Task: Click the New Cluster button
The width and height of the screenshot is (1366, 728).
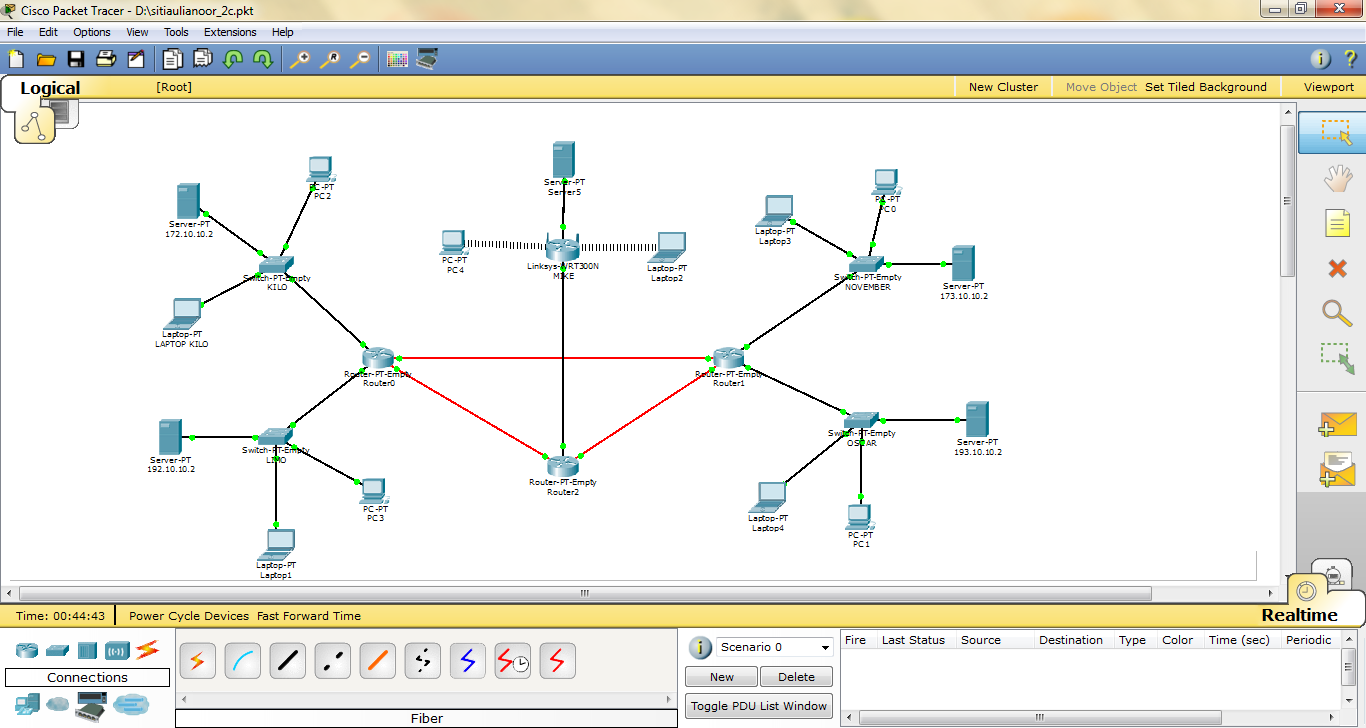Action: 1003,87
